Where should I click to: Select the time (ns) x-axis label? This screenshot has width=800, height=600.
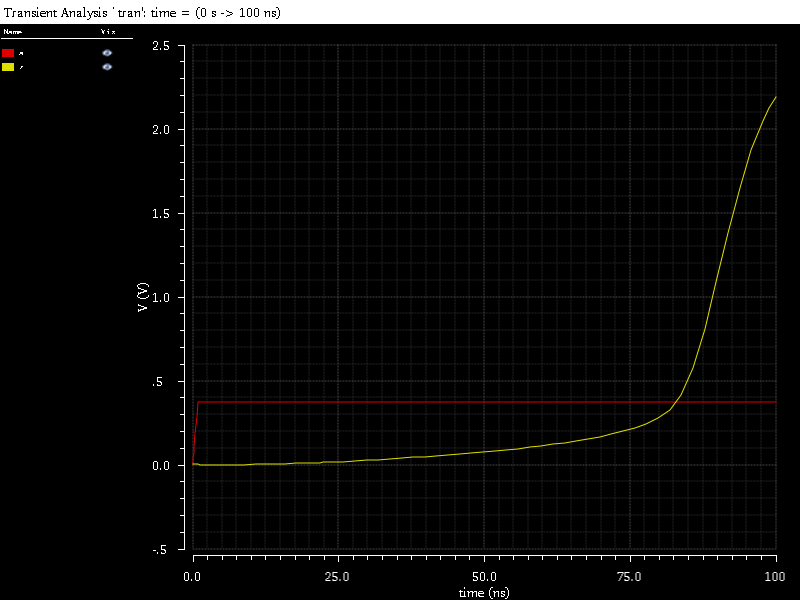[x=484, y=592]
